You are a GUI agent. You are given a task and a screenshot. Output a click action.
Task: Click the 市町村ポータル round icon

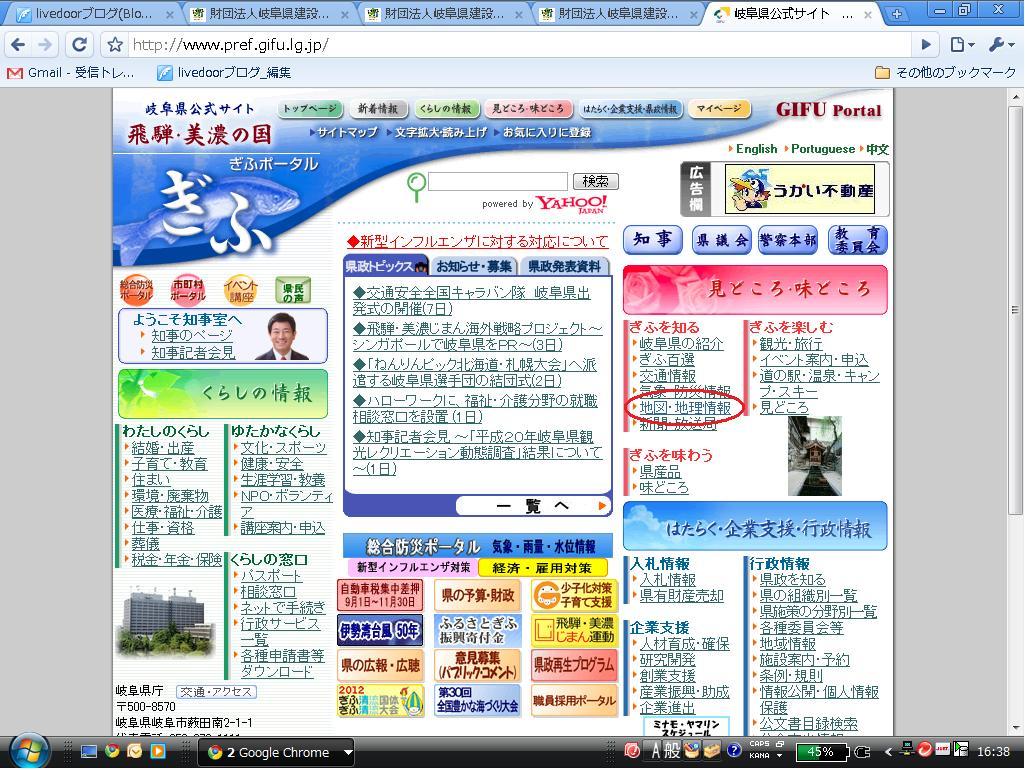tap(188, 290)
